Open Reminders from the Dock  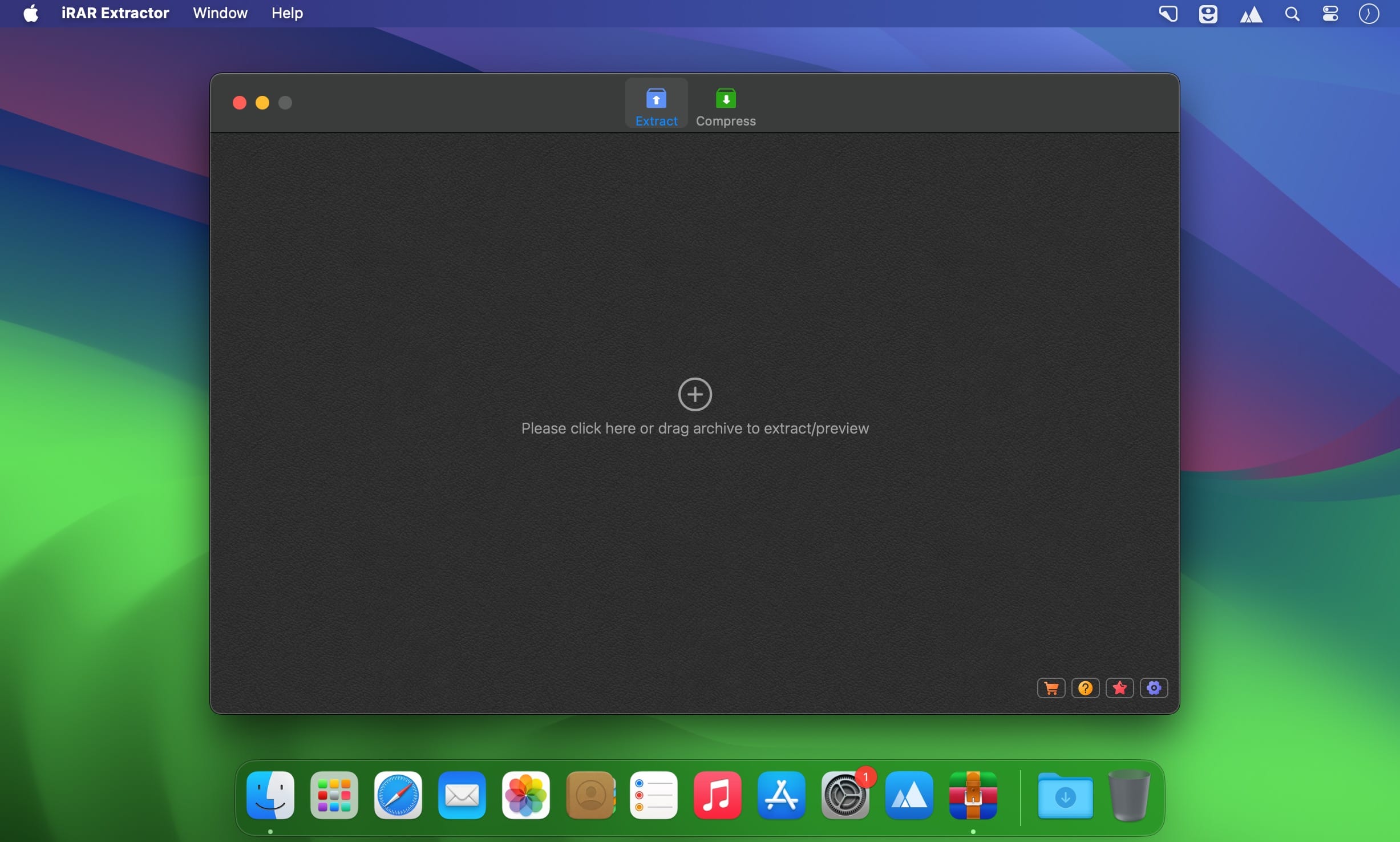654,795
